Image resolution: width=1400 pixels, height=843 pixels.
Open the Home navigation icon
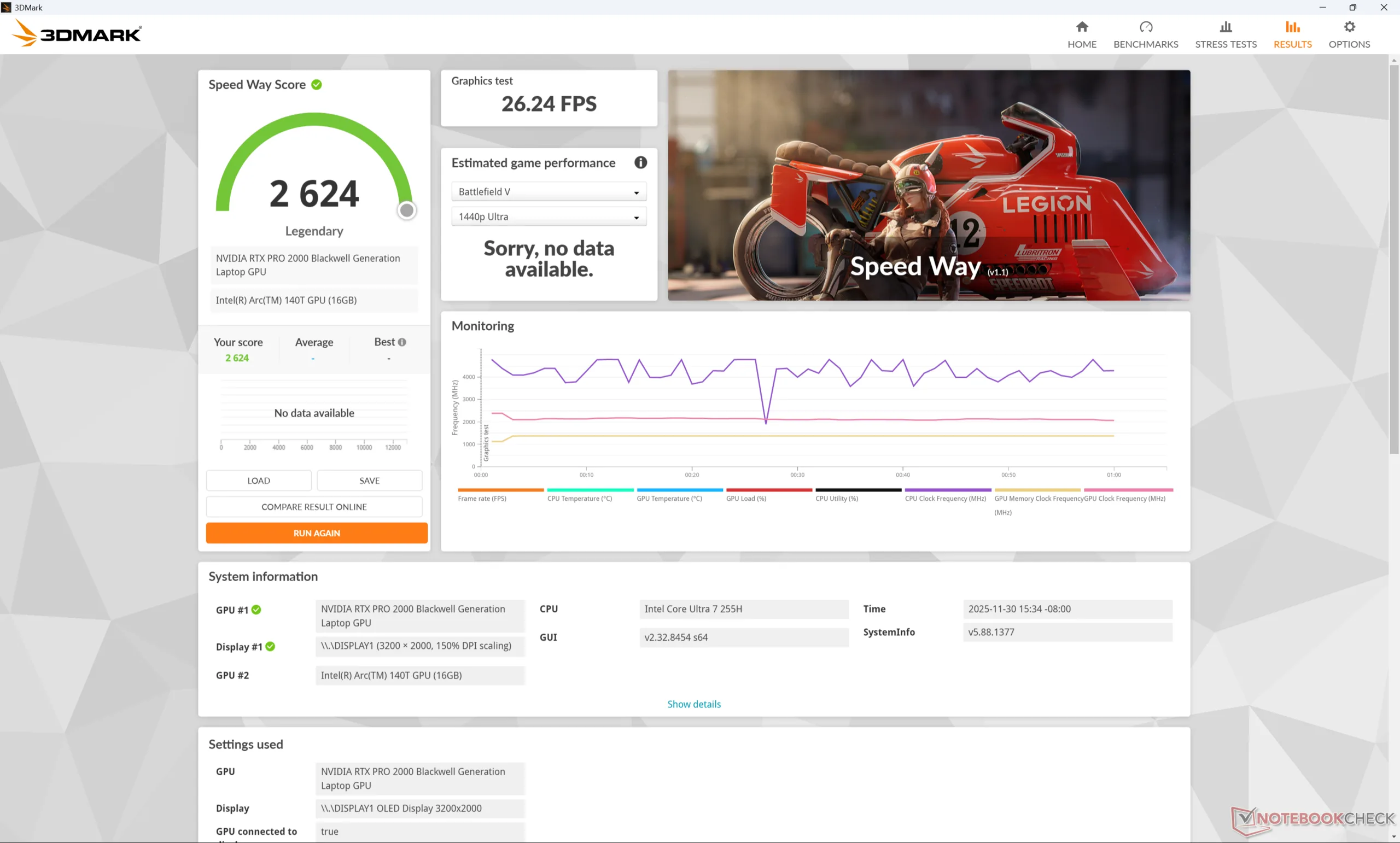1081,27
